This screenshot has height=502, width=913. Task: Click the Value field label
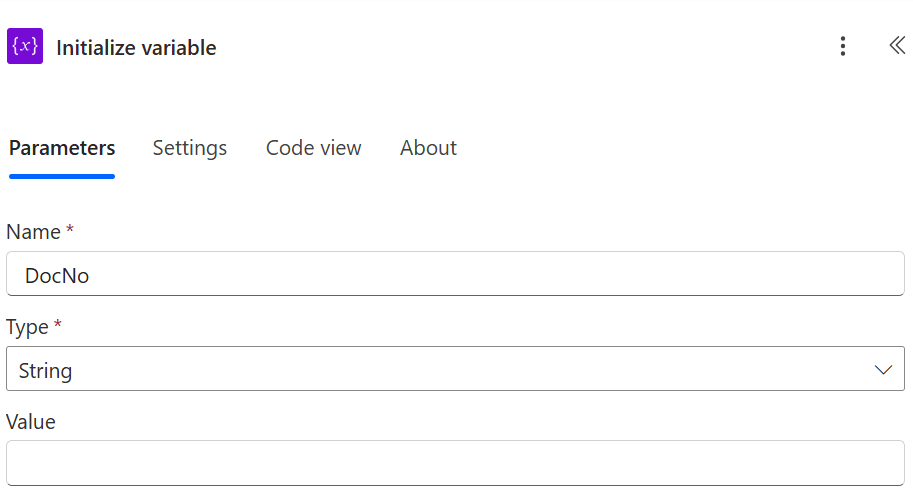31,422
